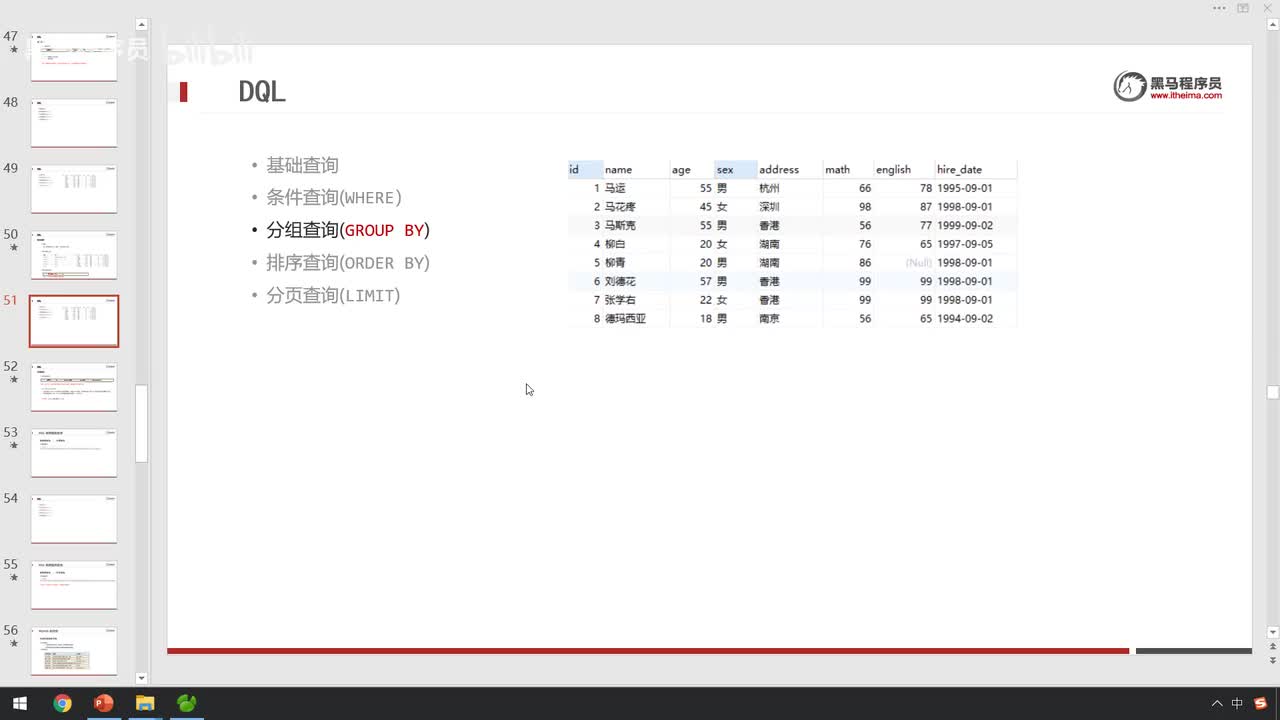
Task: Click the name cell 张学右
Action: pyautogui.click(x=620, y=300)
